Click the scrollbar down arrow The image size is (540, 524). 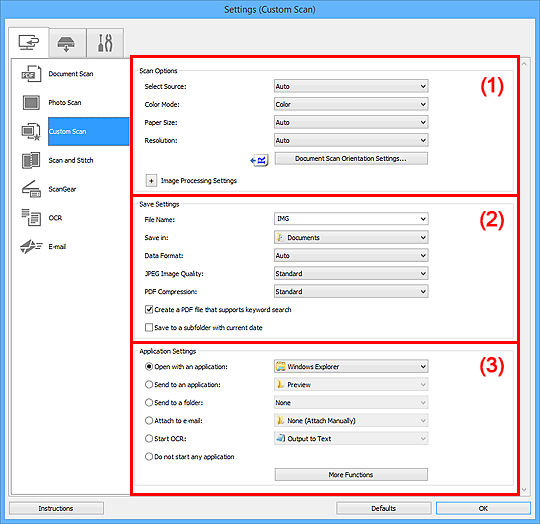[524, 490]
